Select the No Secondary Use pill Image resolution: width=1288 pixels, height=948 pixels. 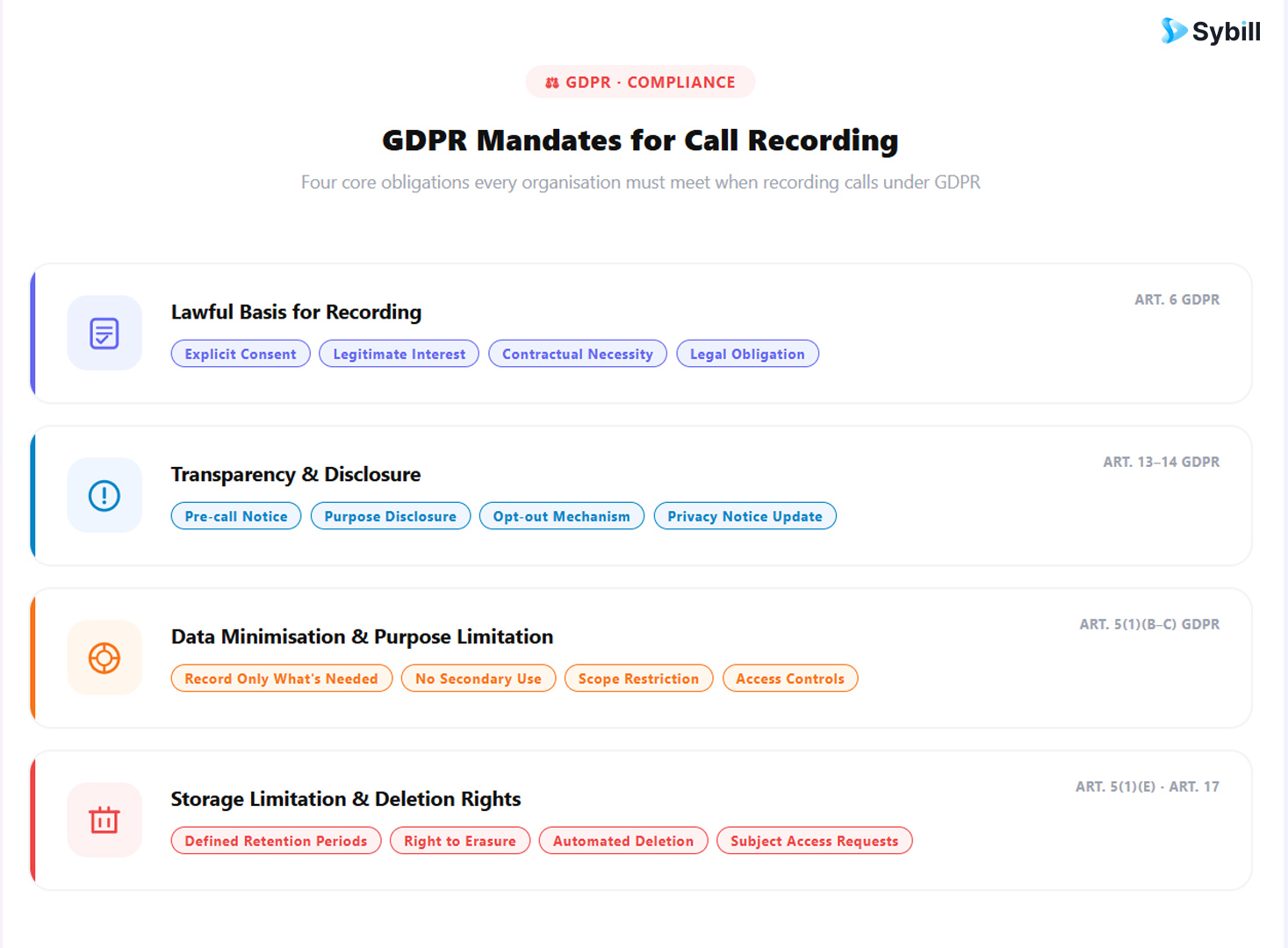[x=479, y=679]
